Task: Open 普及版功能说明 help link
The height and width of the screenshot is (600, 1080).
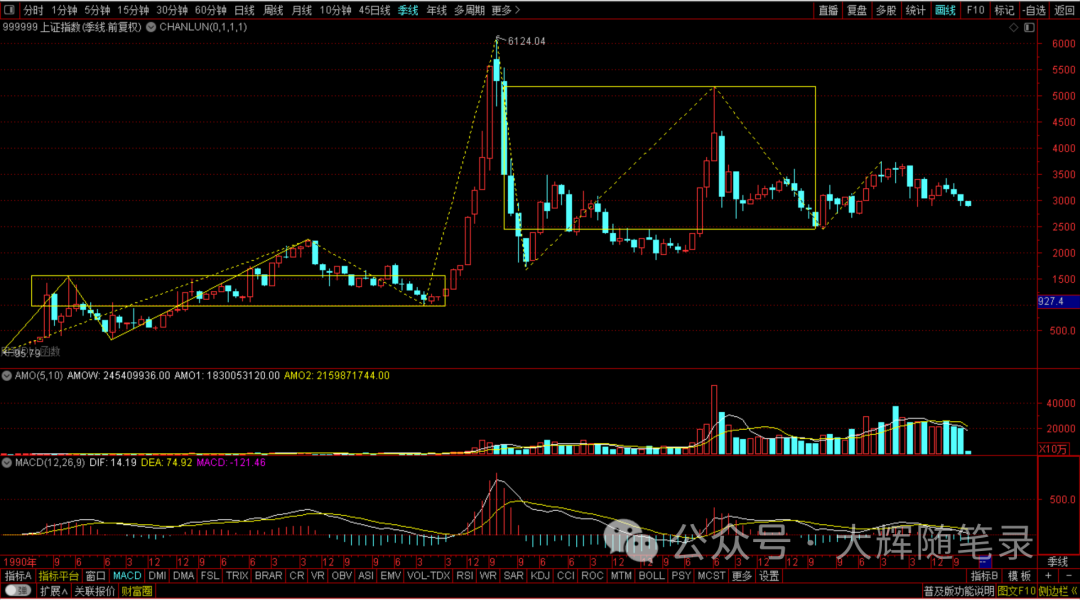Action: [x=959, y=591]
